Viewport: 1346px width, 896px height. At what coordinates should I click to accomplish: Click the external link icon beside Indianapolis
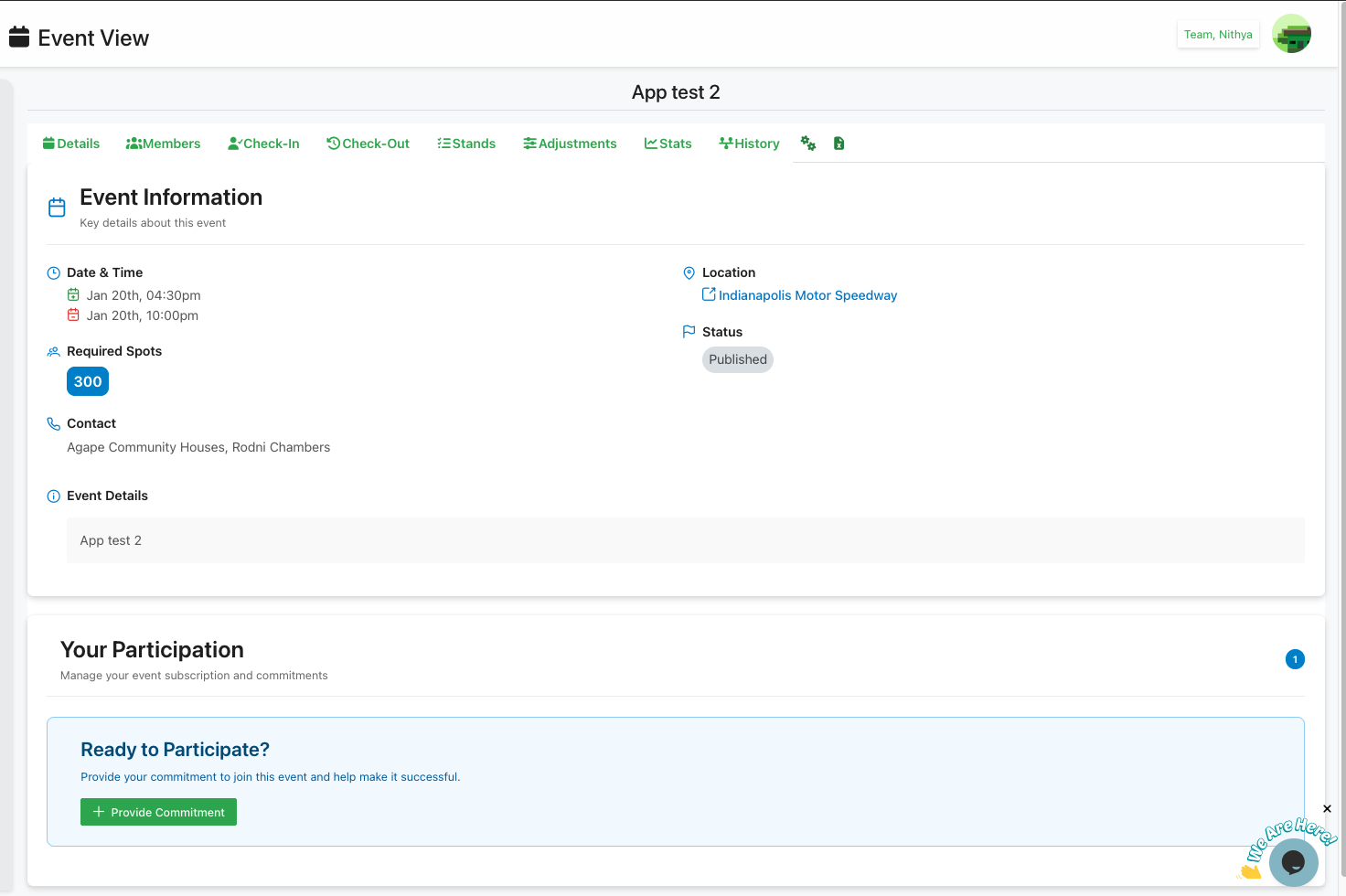click(x=709, y=294)
